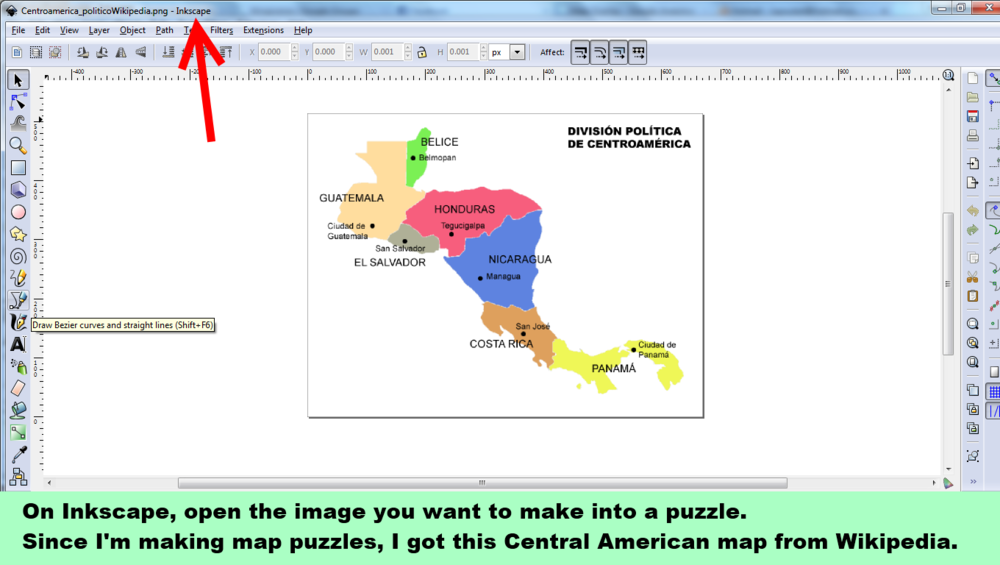Image resolution: width=1000 pixels, height=565 pixels.
Task: Activate the Spiral drawing tool
Action: pos(18,256)
